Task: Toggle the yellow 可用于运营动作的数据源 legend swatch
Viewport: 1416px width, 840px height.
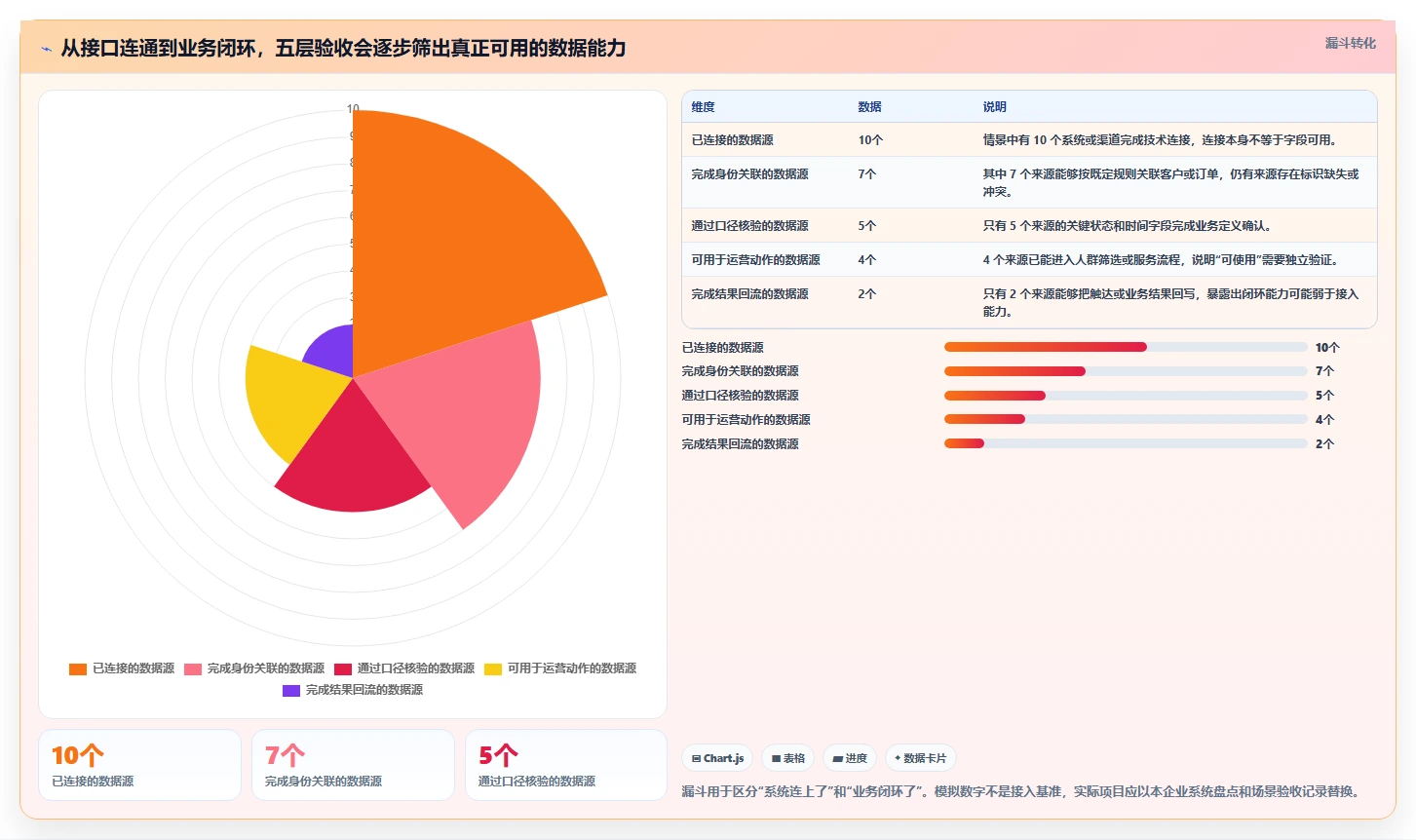Action: click(x=493, y=668)
